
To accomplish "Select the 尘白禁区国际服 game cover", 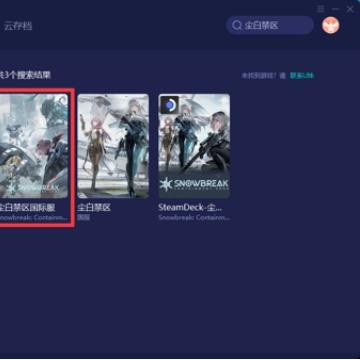I will (34, 146).
